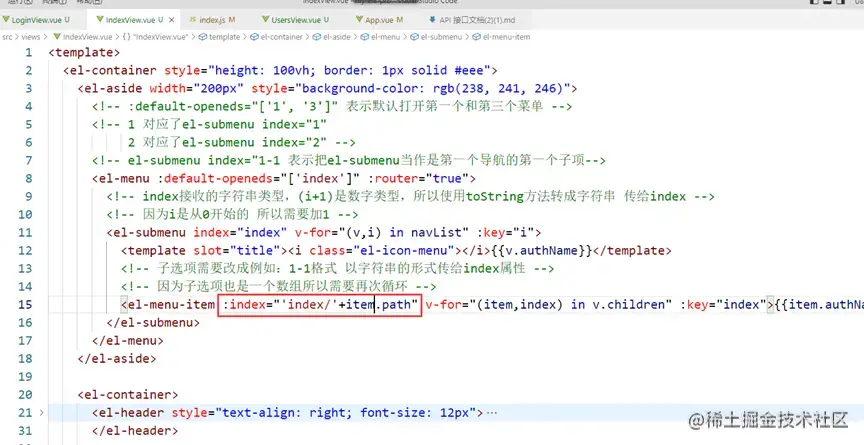Click the closing </el-aside> tag on line 18

coord(117,359)
